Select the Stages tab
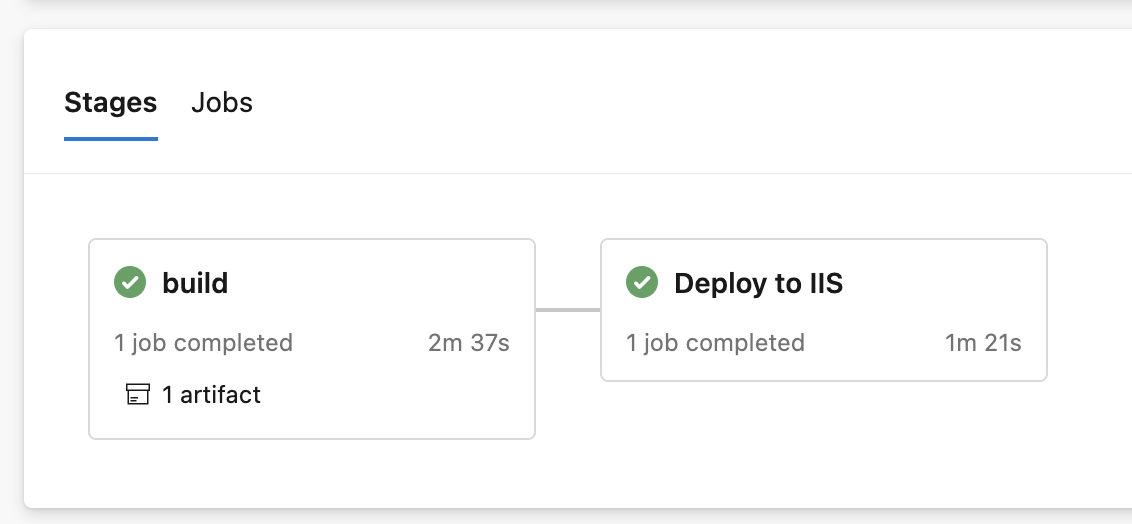Image resolution: width=1132 pixels, height=524 pixels. (110, 102)
